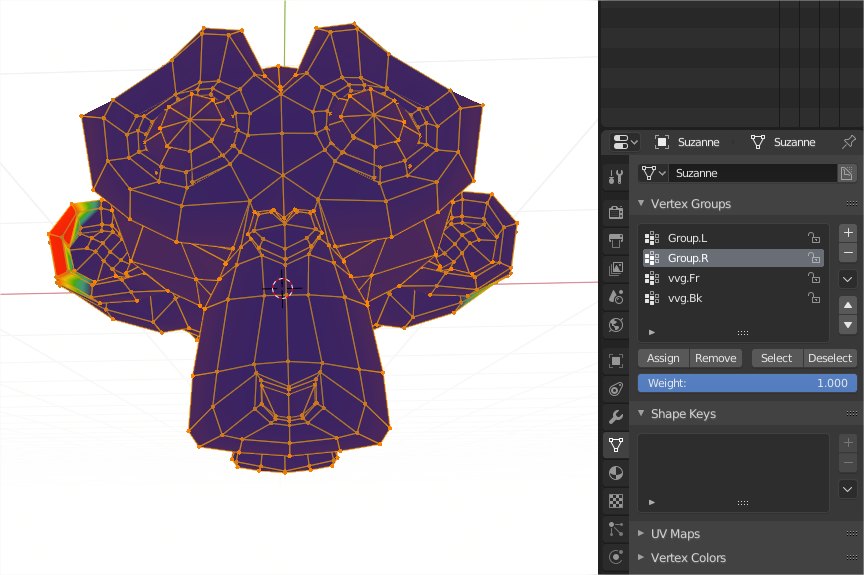
Task: Click the Remove button
Action: point(716,358)
